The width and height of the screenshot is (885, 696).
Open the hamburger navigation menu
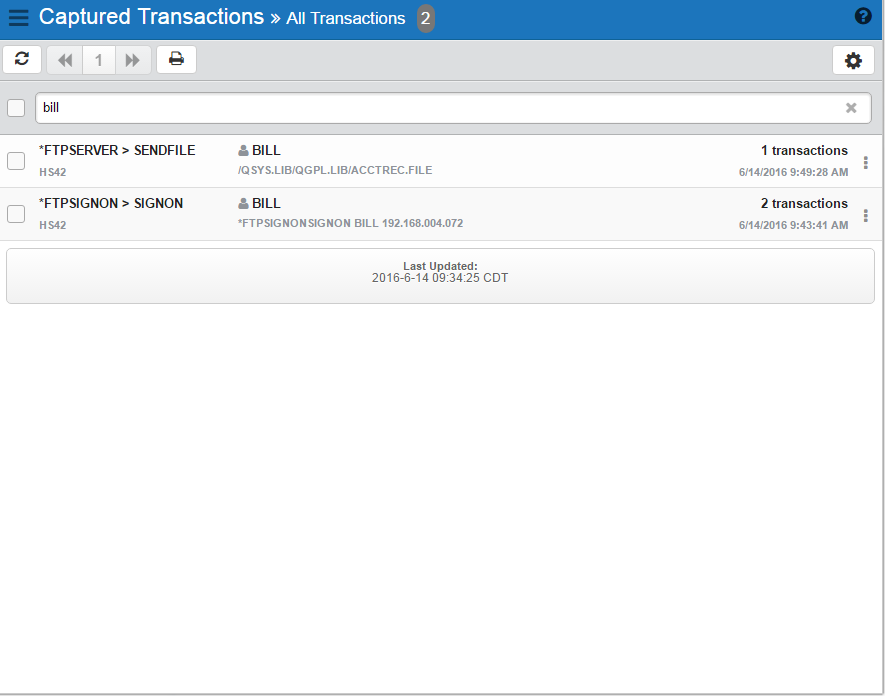19,17
